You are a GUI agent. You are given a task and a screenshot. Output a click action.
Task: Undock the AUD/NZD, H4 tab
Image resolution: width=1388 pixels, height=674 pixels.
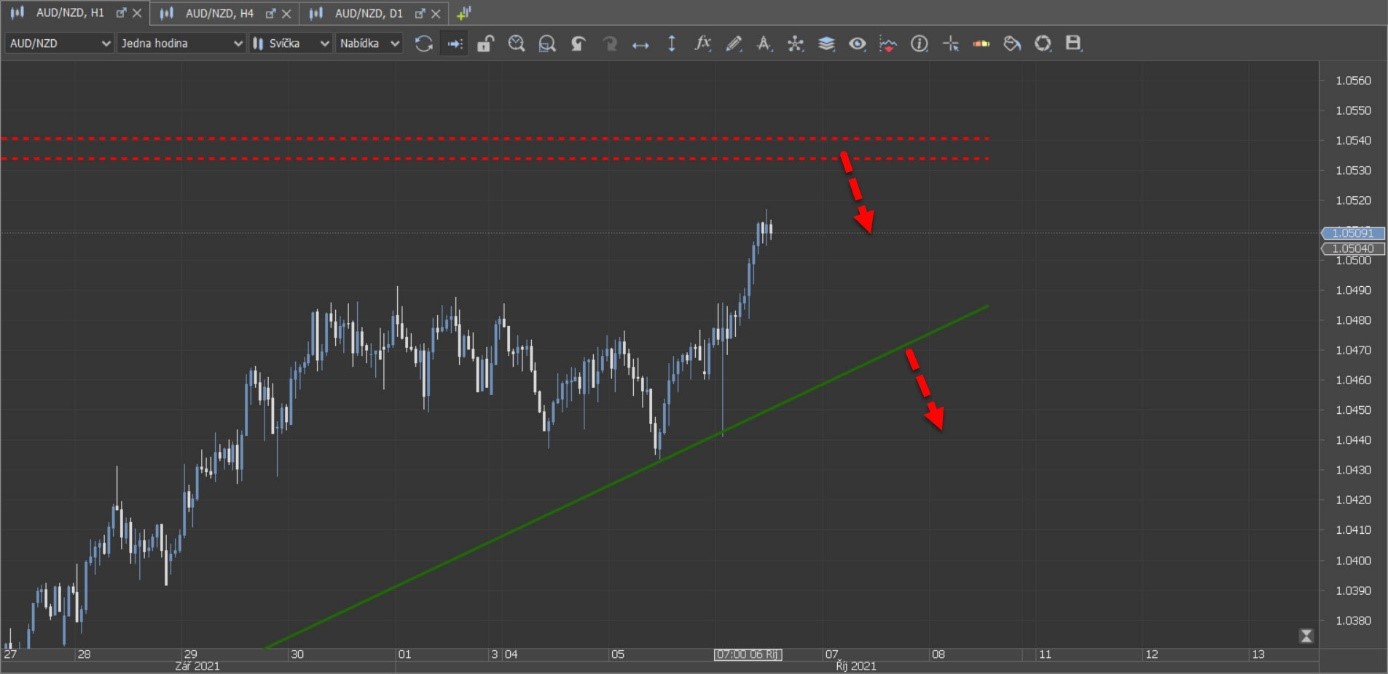pyautogui.click(x=270, y=13)
